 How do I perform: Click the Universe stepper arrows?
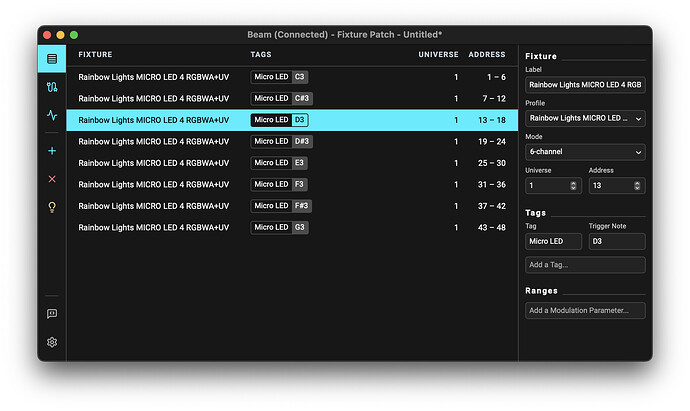[x=573, y=186]
